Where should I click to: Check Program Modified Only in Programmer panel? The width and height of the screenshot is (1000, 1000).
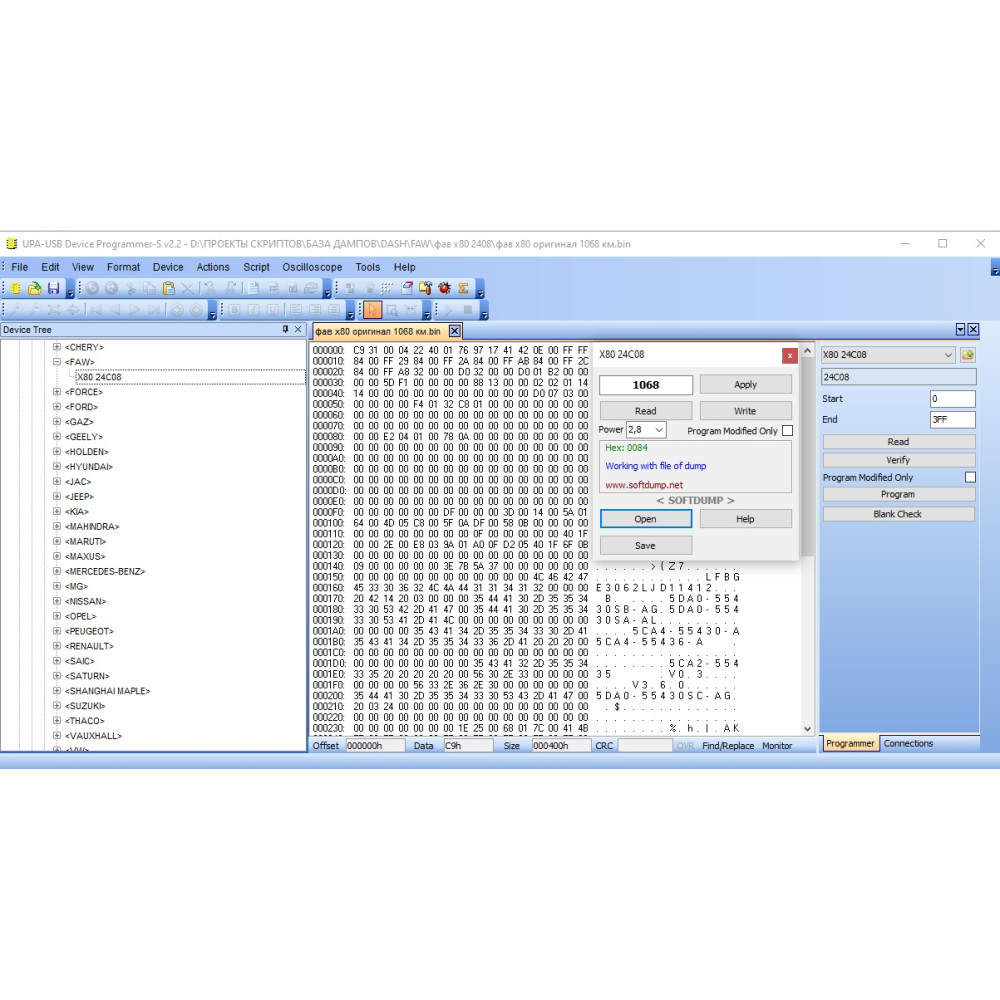[970, 477]
